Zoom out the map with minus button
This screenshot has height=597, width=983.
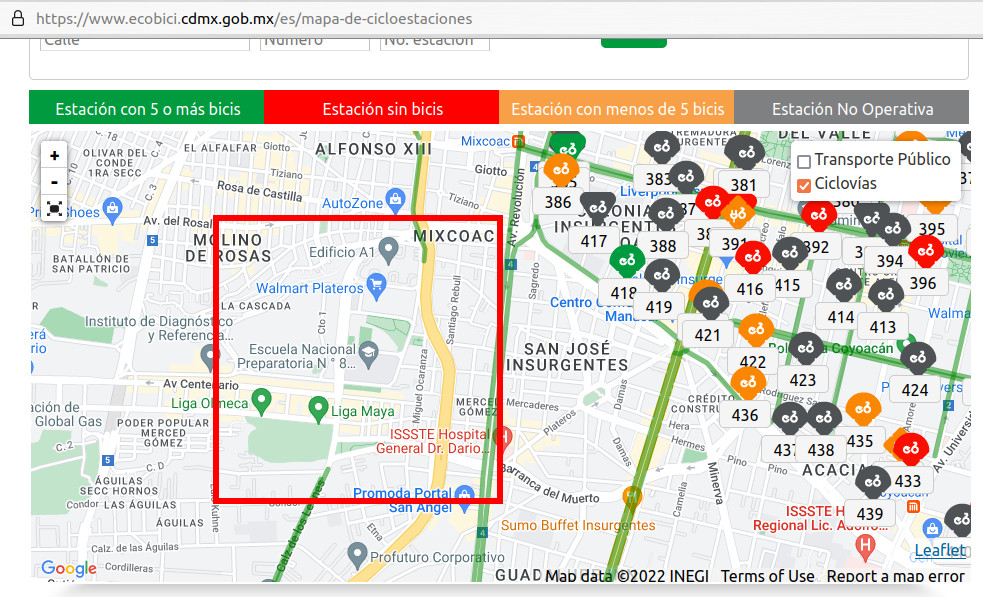(55, 182)
